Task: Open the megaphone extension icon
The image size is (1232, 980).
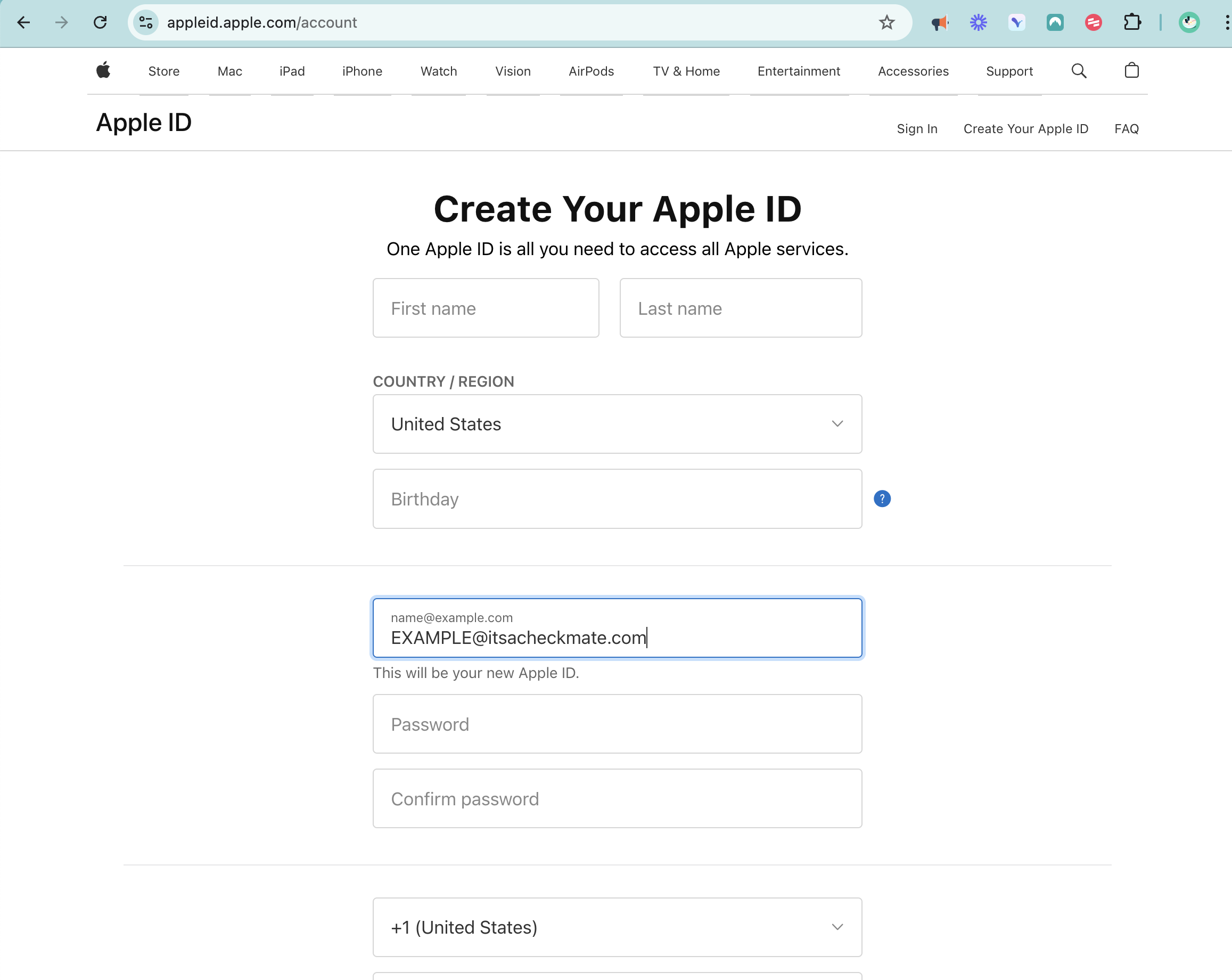Action: (939, 22)
